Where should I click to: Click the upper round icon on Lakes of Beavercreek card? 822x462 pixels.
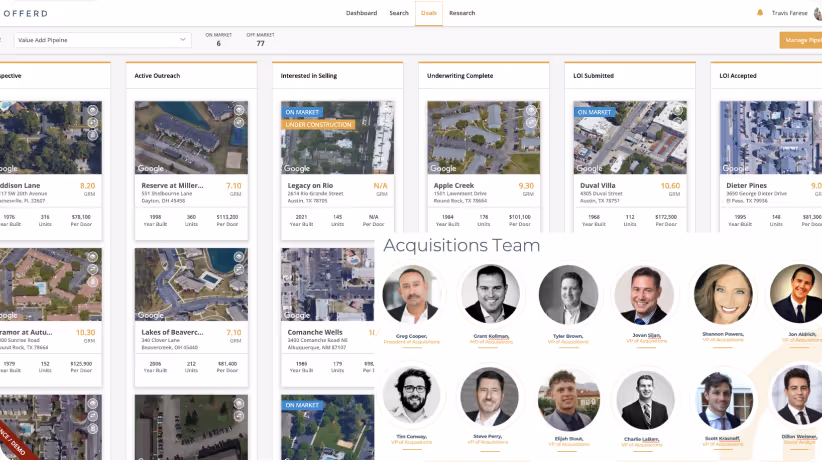pyautogui.click(x=239, y=257)
